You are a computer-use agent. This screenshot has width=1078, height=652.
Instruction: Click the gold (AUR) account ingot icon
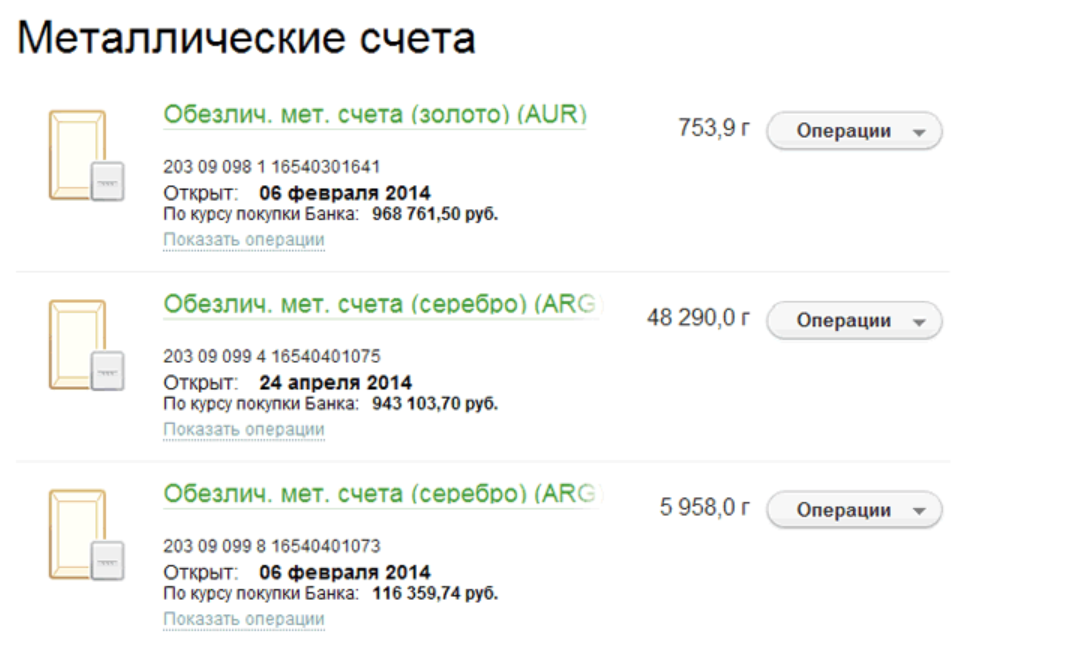(x=85, y=156)
